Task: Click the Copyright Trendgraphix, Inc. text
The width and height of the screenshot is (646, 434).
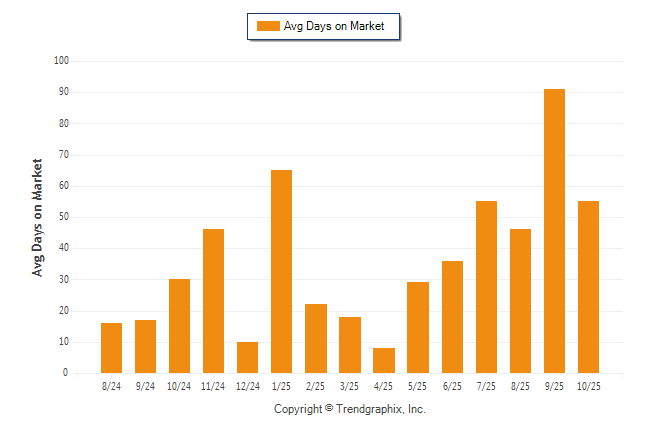Action: click(350, 409)
